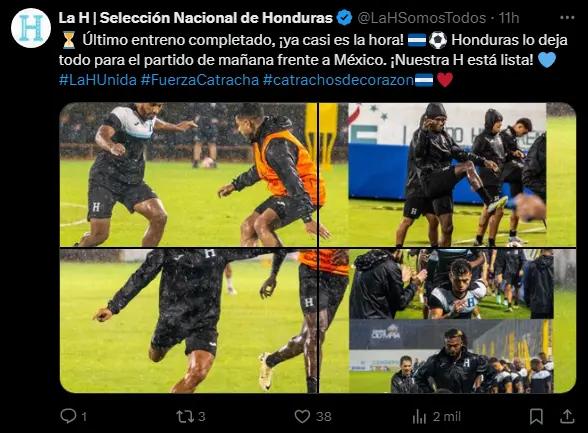The width and height of the screenshot is (588, 433).
Task: Open La H Selección Nacional profile name
Action: pyautogui.click(x=196, y=18)
